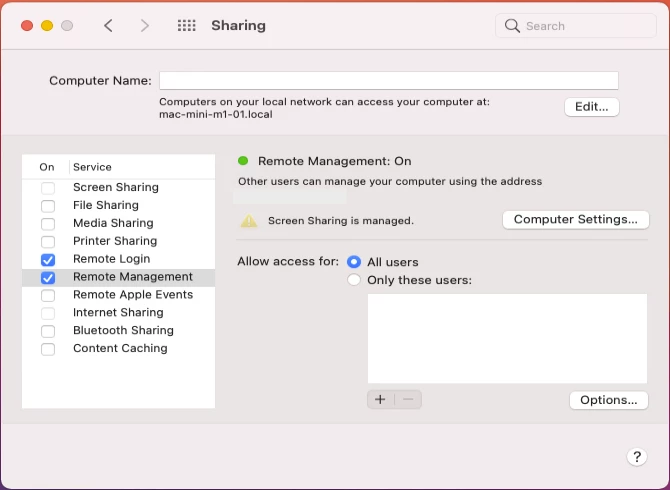The width and height of the screenshot is (670, 490).
Task: Click inside the allowed users list box
Action: click(507, 338)
